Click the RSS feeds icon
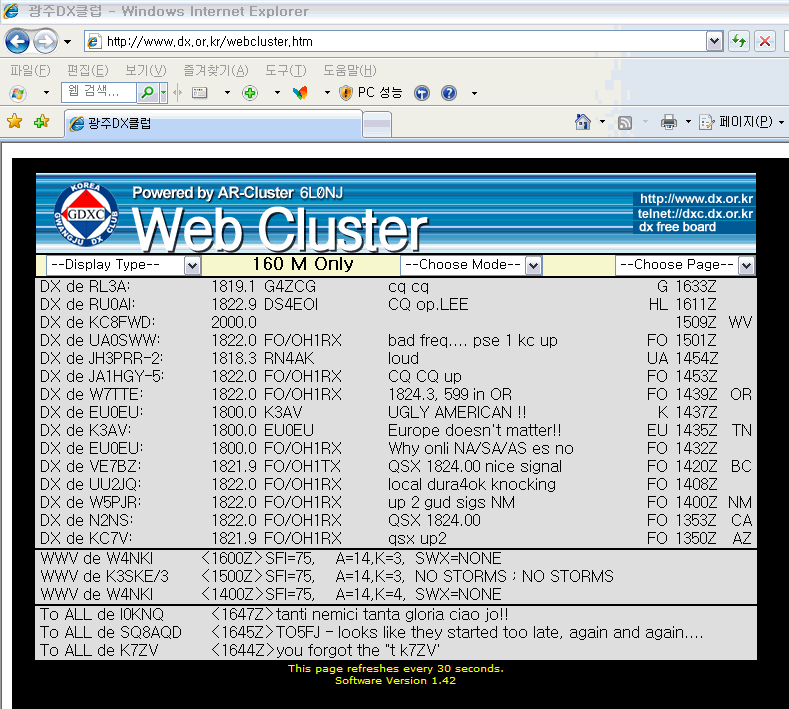789x709 pixels. click(624, 122)
